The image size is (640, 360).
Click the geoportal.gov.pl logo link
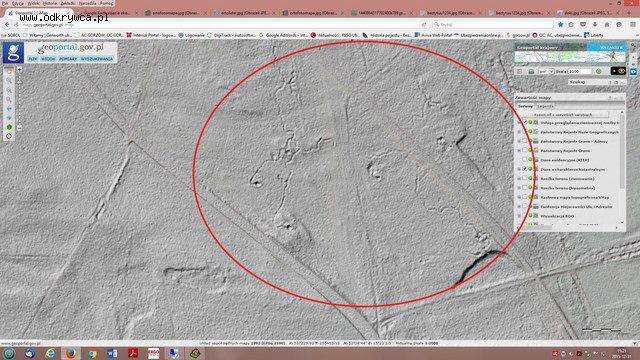70,48
